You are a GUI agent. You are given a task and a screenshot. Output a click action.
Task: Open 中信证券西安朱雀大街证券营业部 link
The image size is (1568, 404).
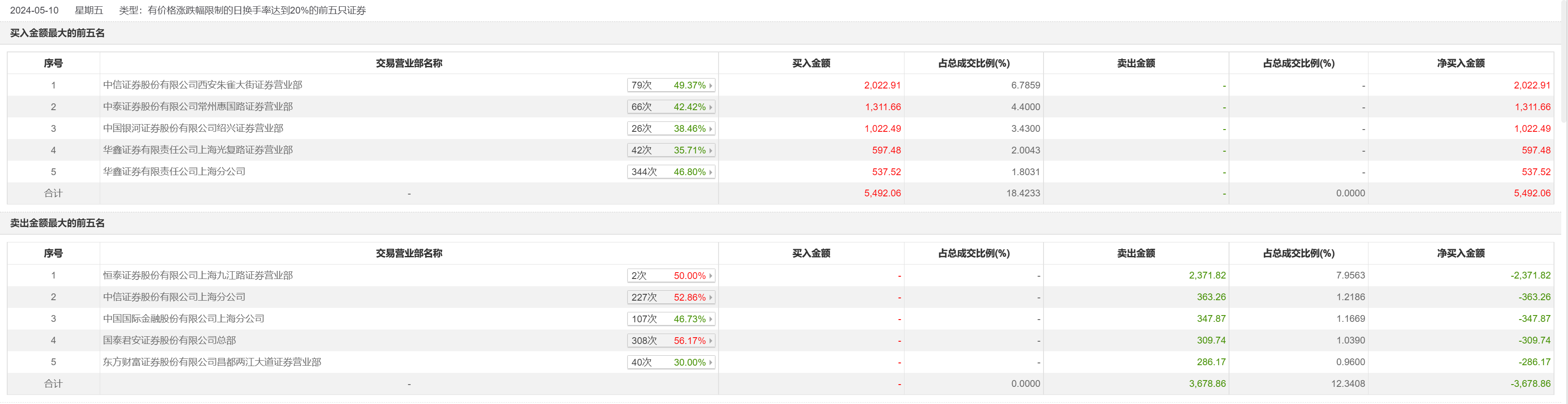203,85
